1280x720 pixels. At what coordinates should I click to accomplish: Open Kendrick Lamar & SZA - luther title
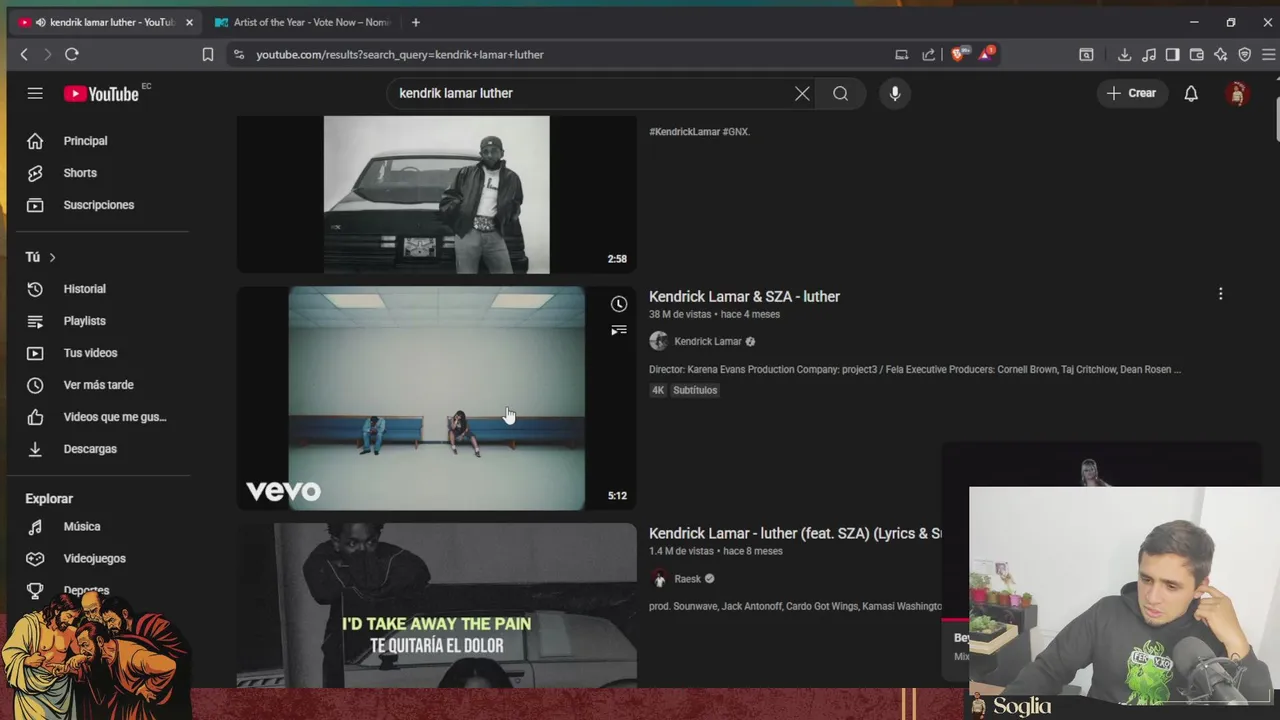744,296
